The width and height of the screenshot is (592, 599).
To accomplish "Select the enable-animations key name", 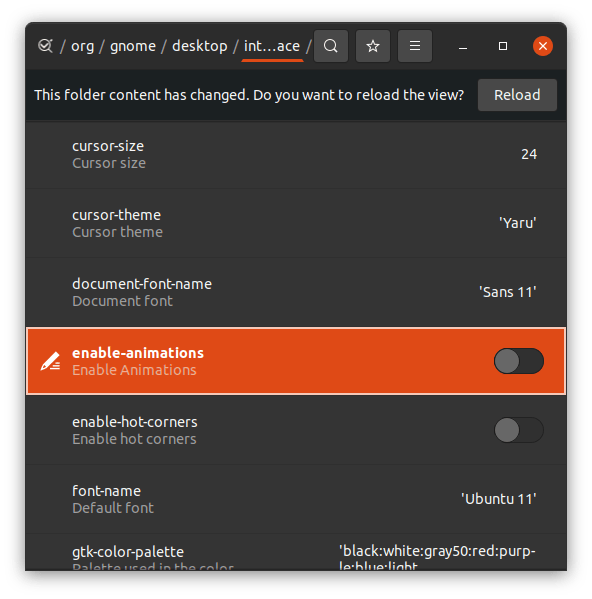I will point(138,353).
